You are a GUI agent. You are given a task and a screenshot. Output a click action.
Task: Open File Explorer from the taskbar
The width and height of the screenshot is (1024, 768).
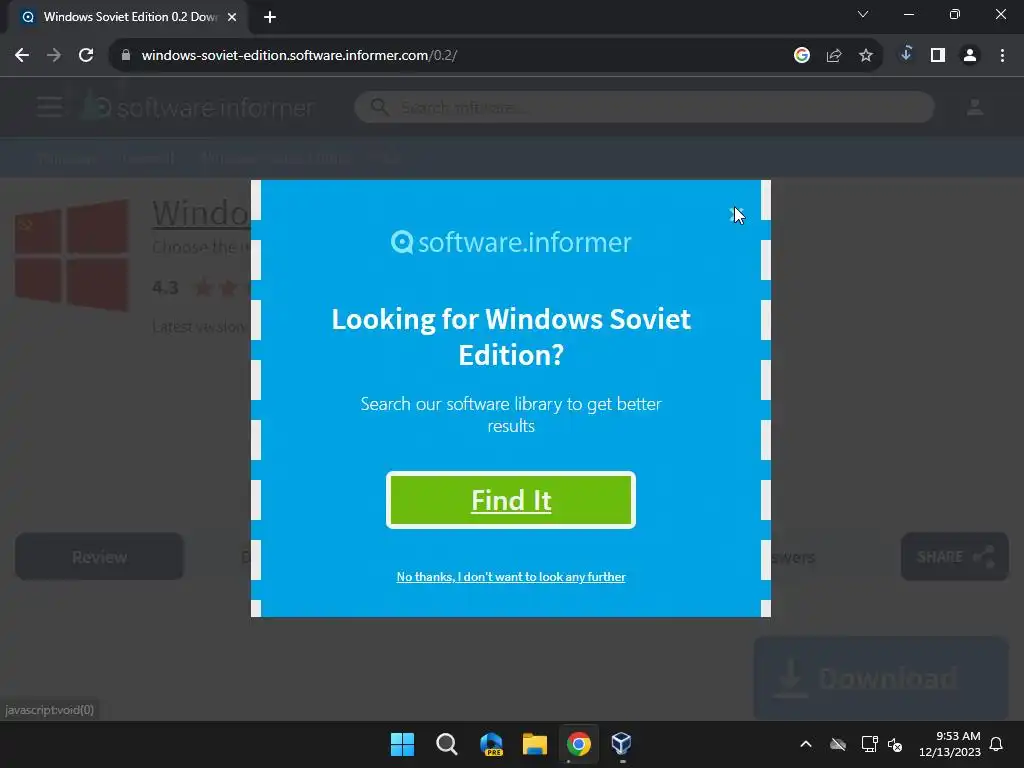click(535, 744)
